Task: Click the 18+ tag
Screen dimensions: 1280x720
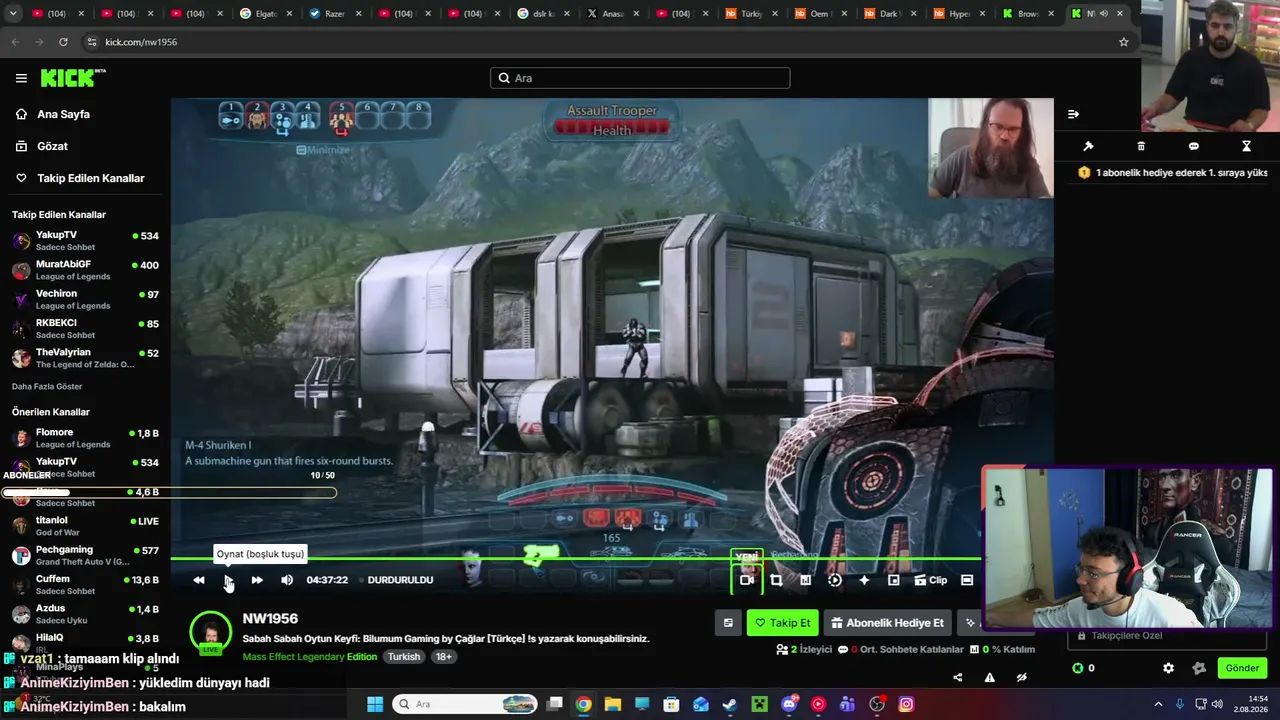Action: [x=444, y=657]
